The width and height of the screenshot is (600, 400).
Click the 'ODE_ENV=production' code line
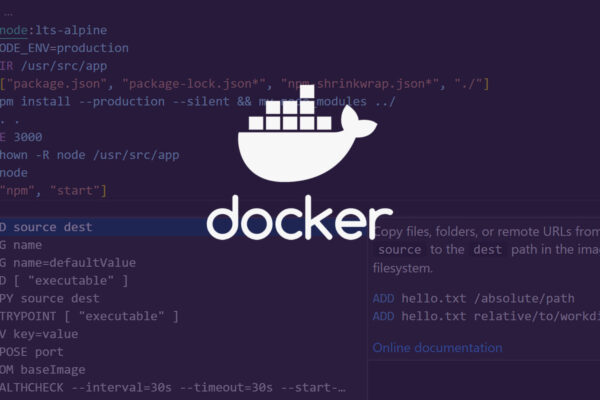[64, 48]
